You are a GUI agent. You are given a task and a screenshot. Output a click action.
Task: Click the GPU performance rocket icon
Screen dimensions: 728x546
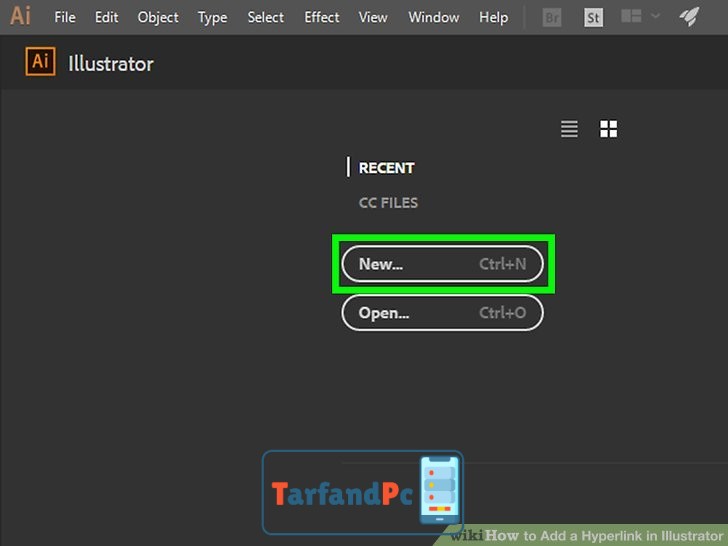(689, 17)
